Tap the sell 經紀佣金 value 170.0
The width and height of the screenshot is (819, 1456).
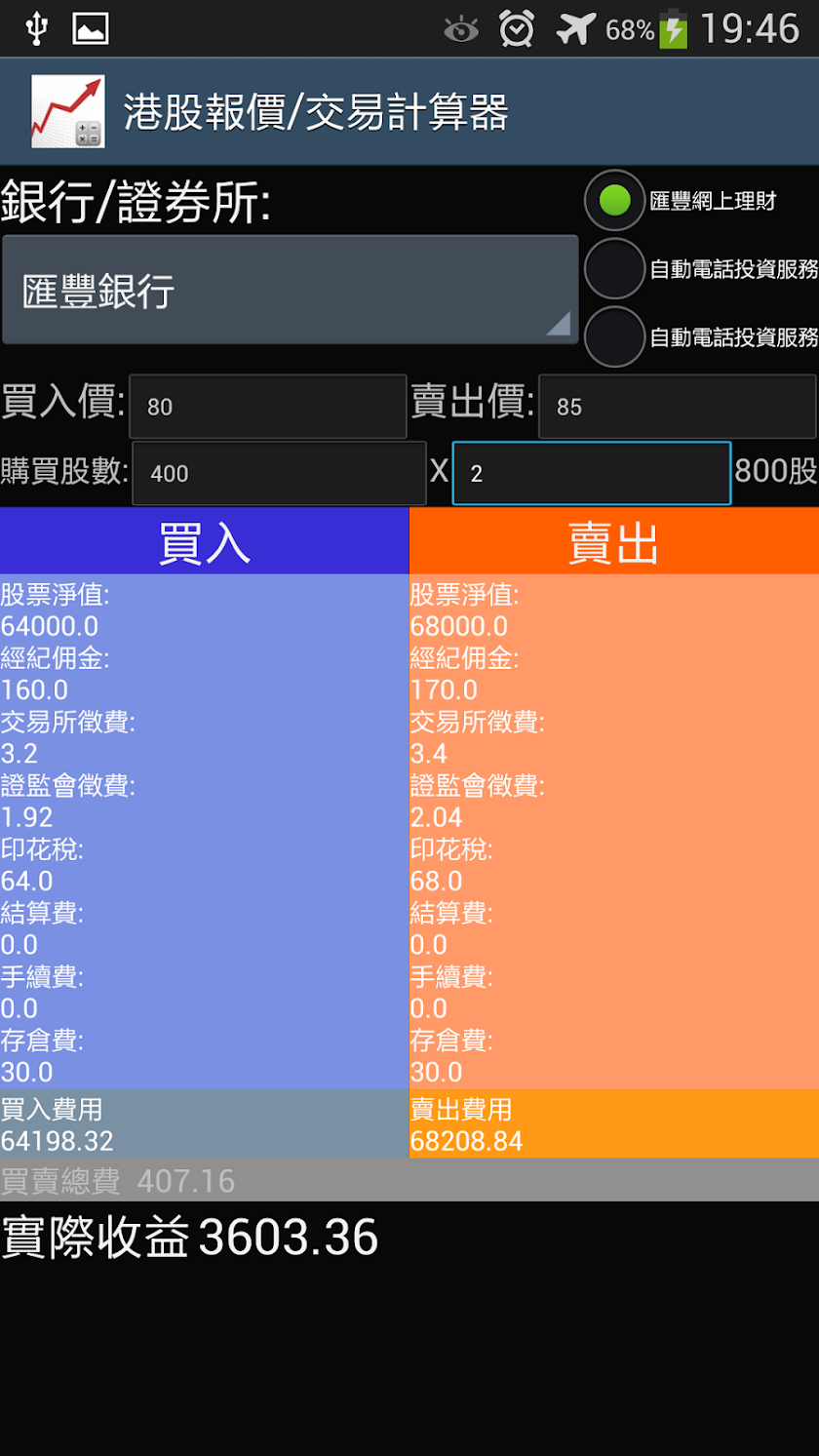(x=444, y=690)
